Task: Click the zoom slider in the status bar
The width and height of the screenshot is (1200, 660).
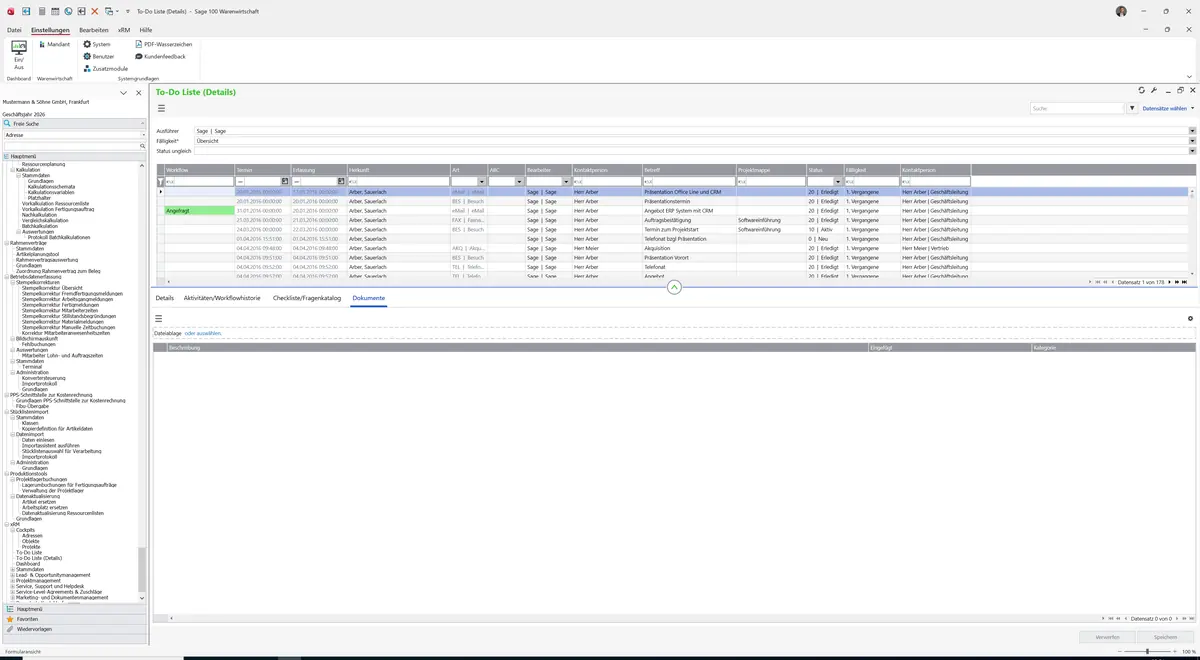Action: tap(1148, 651)
